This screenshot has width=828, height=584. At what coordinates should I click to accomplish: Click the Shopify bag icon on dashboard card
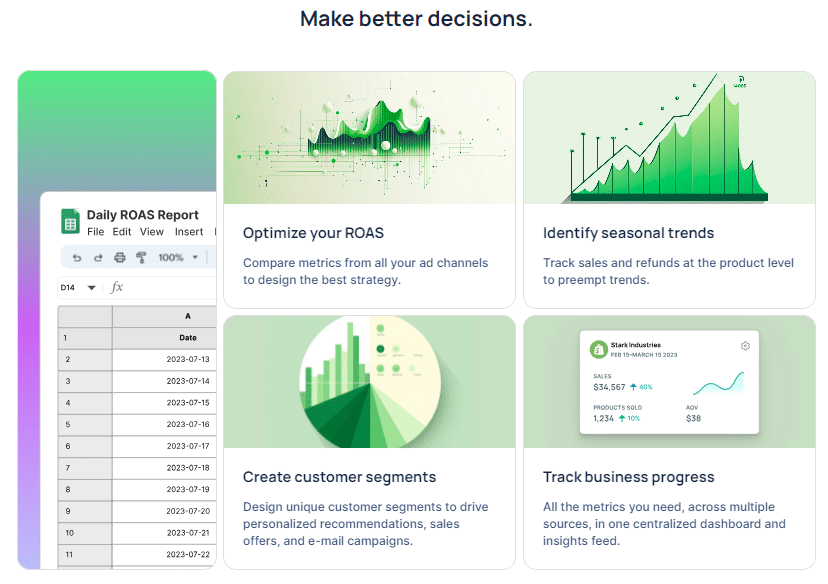pyautogui.click(x=598, y=349)
